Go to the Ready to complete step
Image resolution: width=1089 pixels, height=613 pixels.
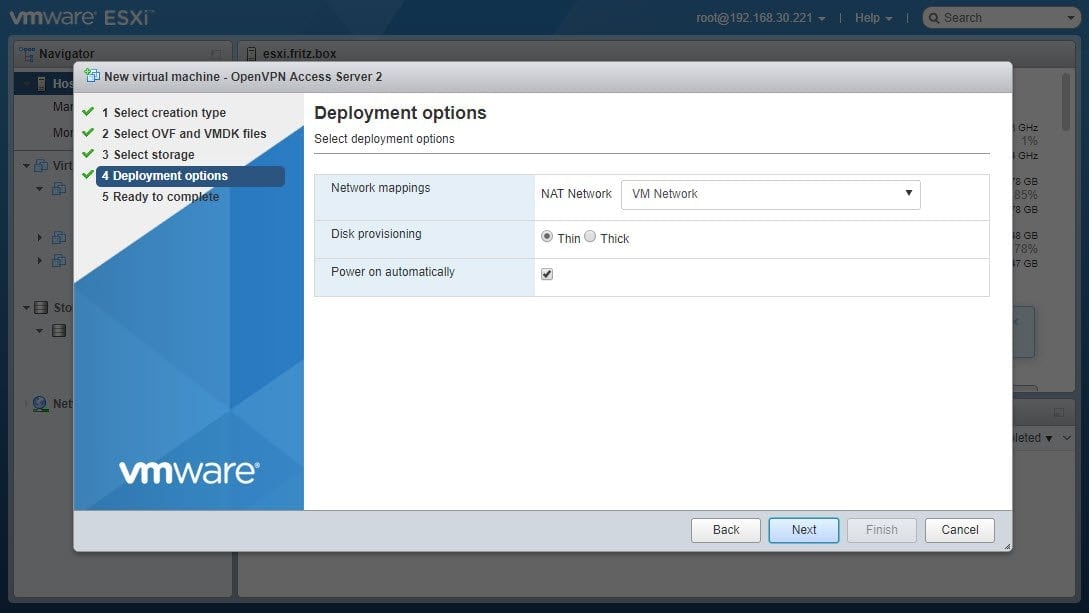coord(159,196)
